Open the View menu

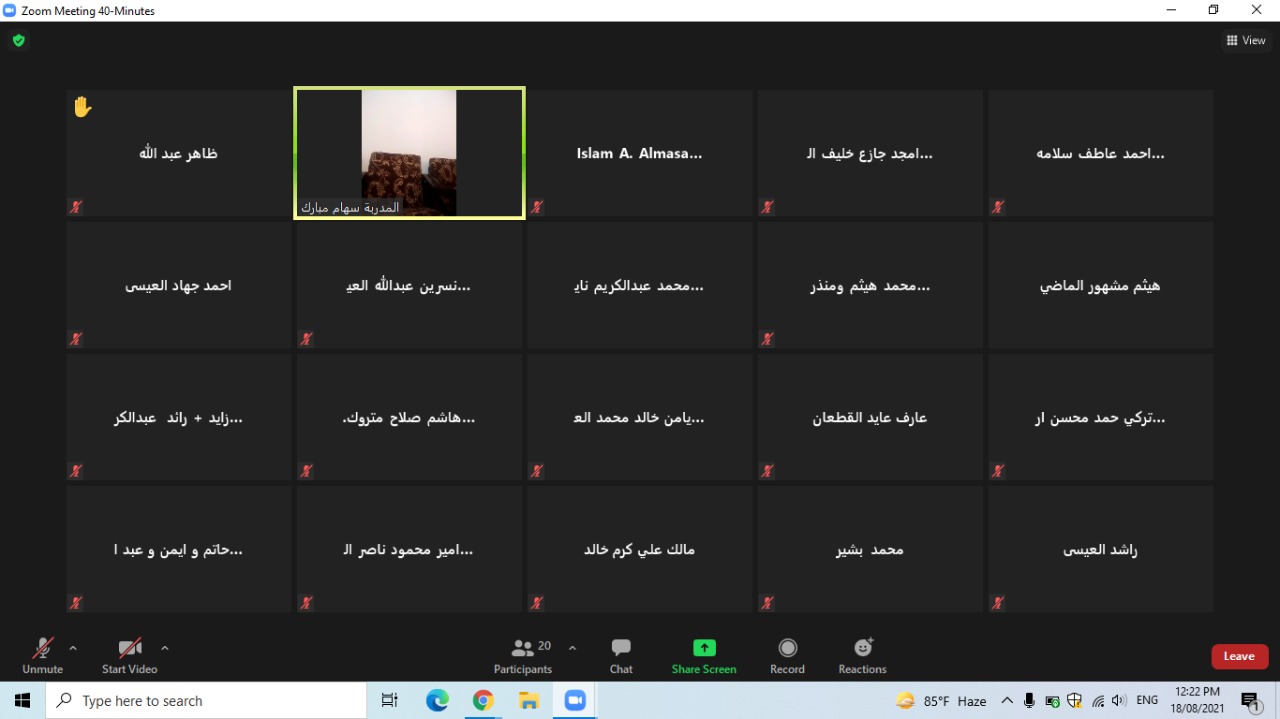[x=1246, y=40]
